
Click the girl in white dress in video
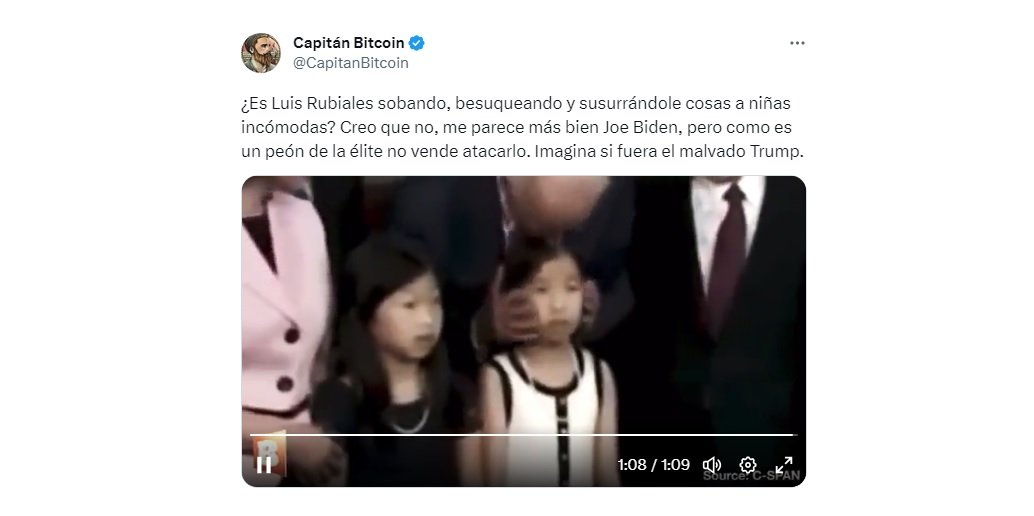[x=549, y=370]
